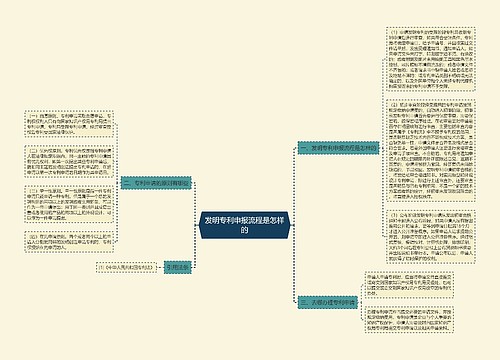Click connector junction left of central node
500x360 pixels.
(x=196, y=225)
